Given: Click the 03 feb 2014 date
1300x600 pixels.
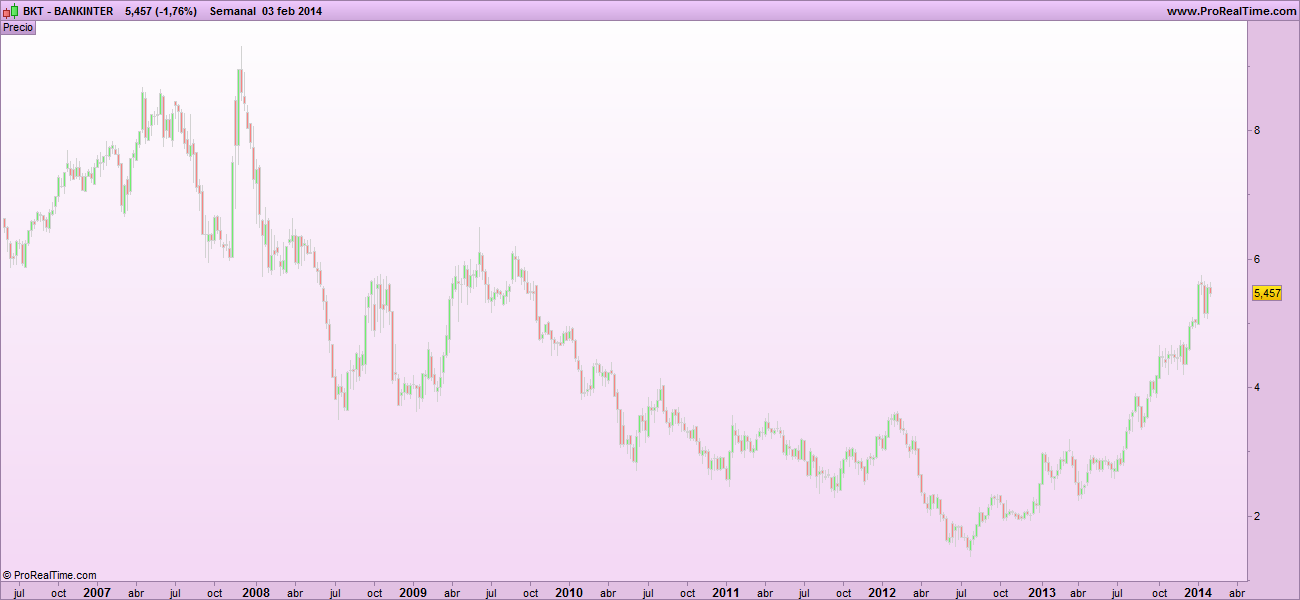Looking at the screenshot, I should [293, 11].
